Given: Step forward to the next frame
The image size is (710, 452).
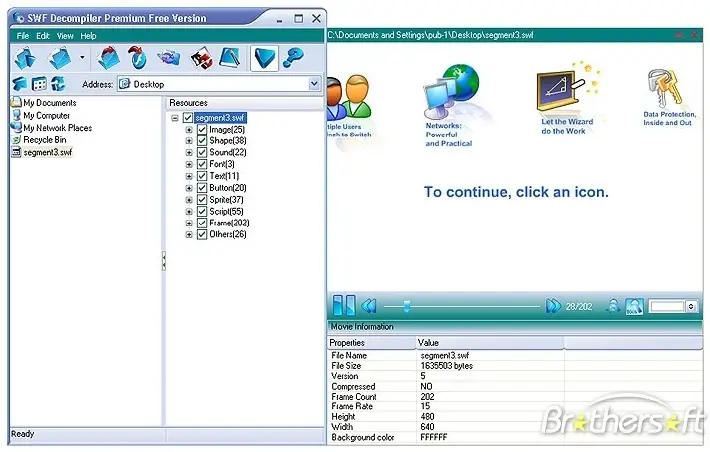Looking at the screenshot, I should click(553, 306).
